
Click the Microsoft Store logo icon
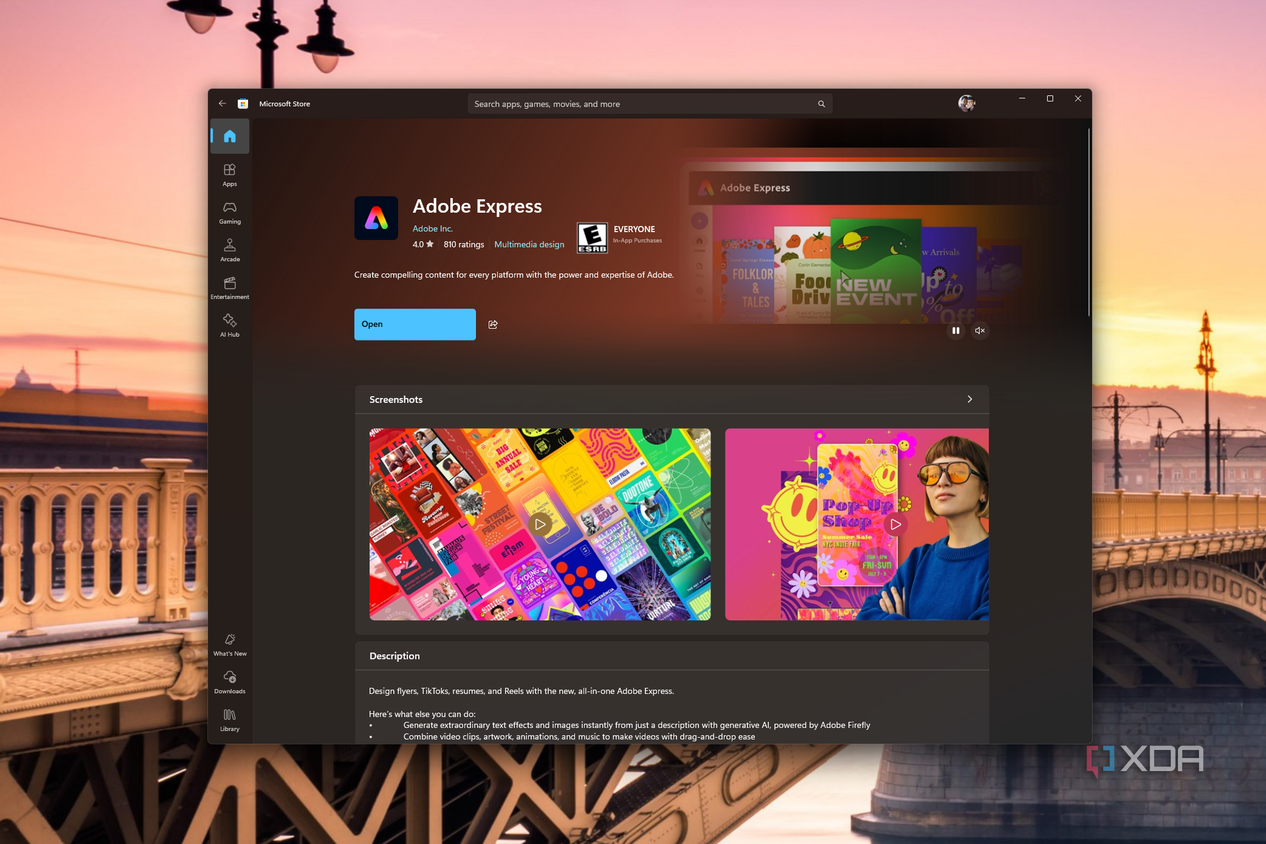[243, 103]
